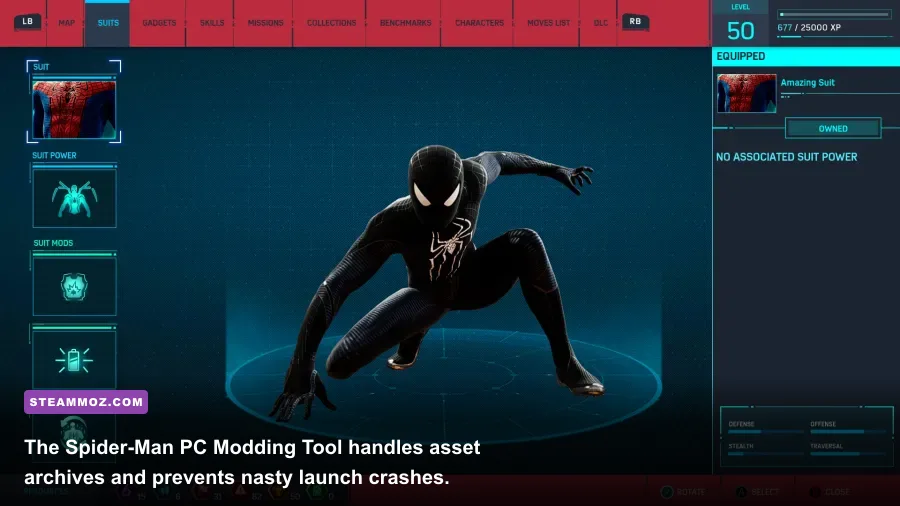The image size is (900, 506).
Task: Click the Rotate control prompt
Action: click(682, 492)
